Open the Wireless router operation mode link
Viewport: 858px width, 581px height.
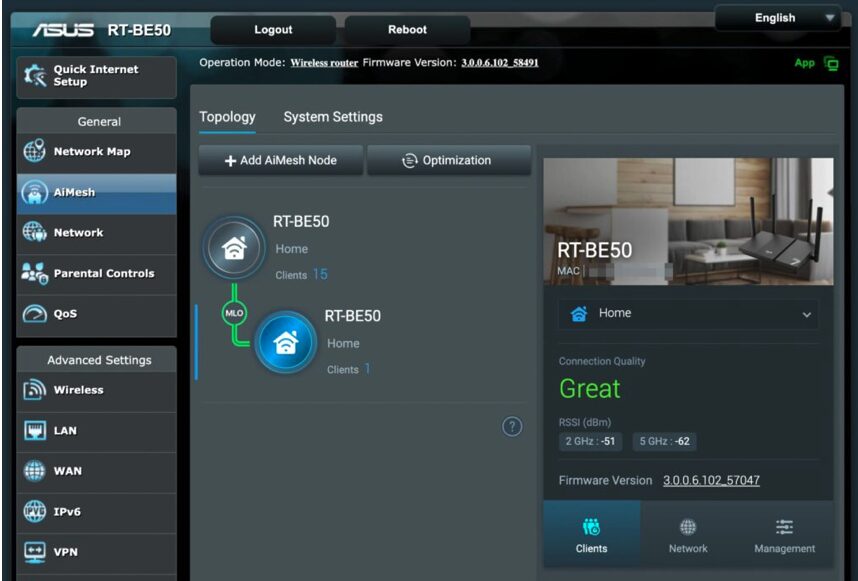324,63
